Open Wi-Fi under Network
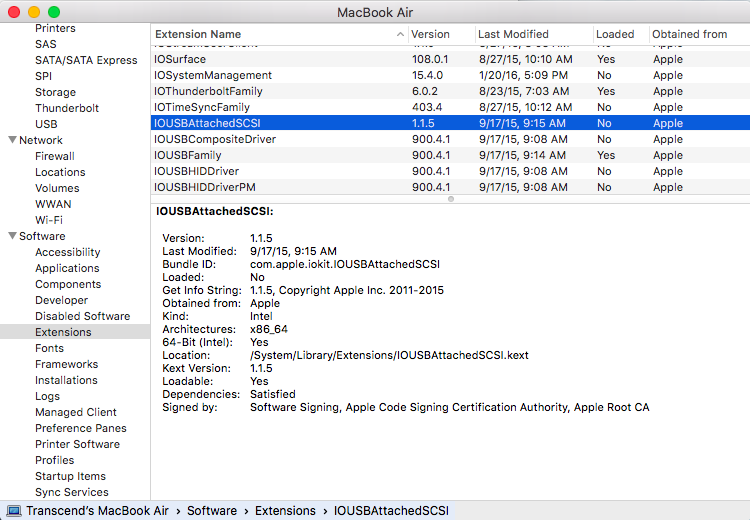The width and height of the screenshot is (750, 520). (49, 220)
